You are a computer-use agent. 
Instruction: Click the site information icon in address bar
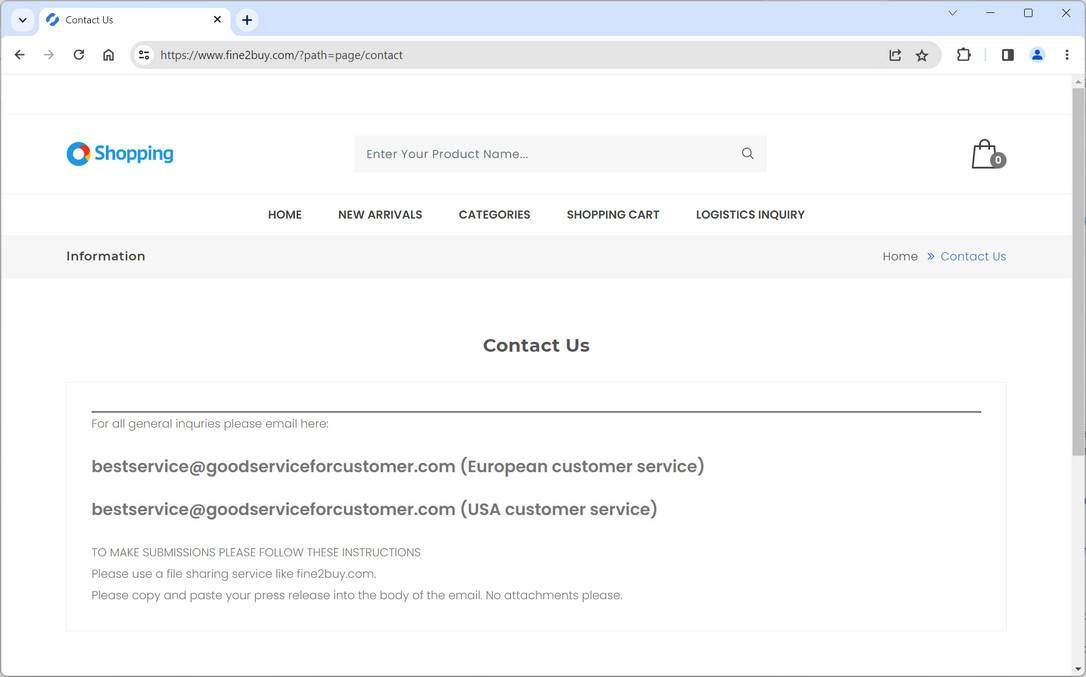coord(143,55)
